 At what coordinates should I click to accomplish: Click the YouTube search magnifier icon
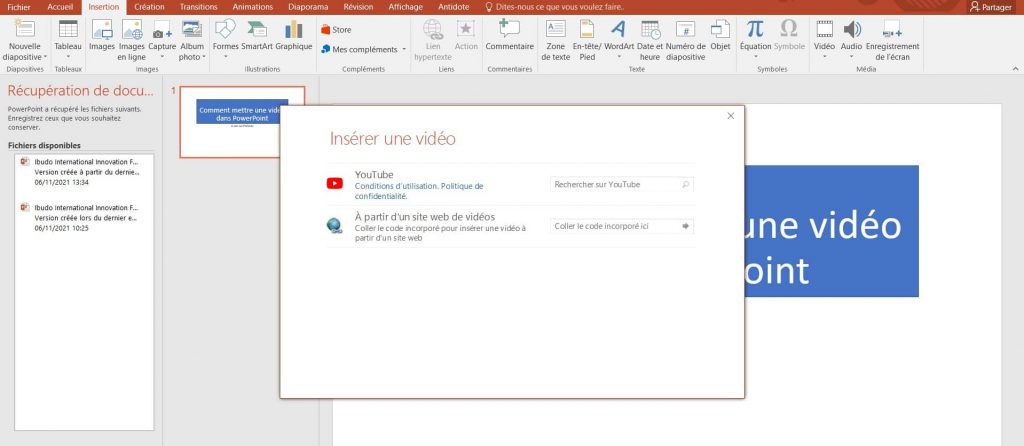click(686, 185)
